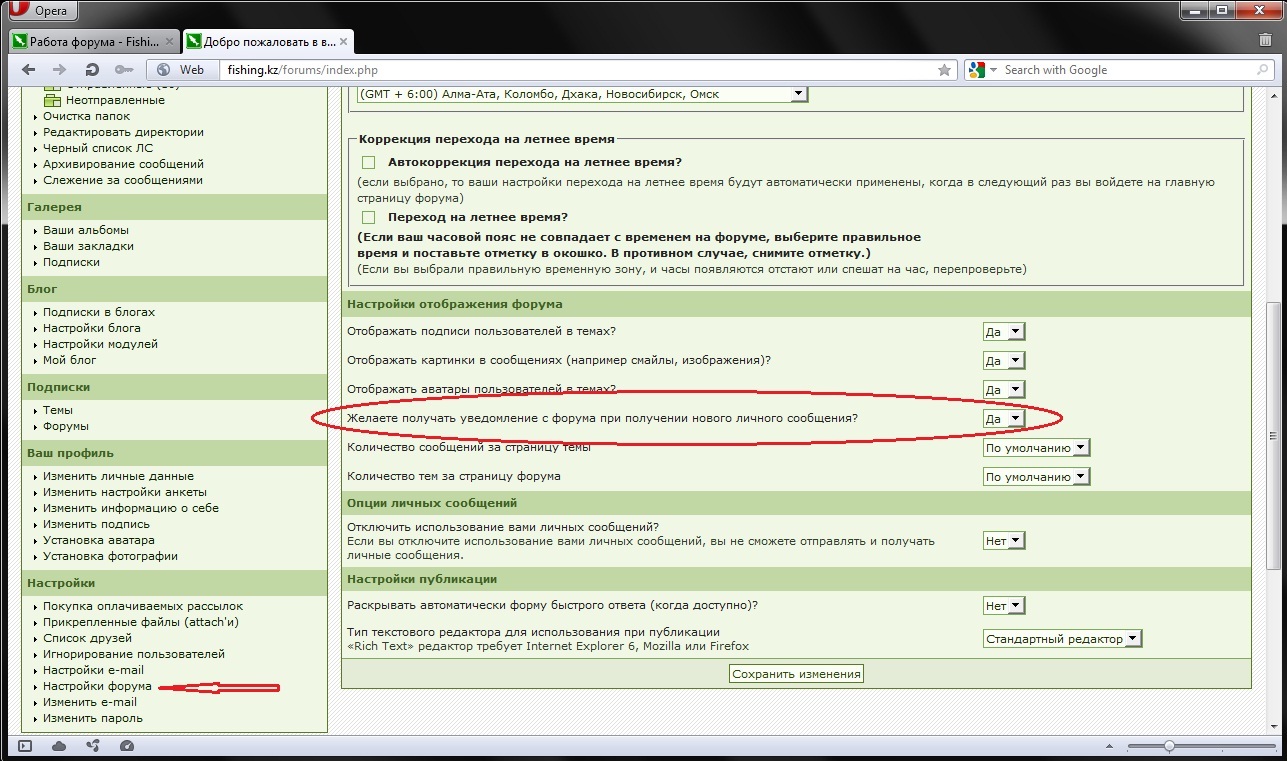Viewport: 1287px width, 761px height.
Task: Open Opera Unite icon in status bar
Action: click(x=93, y=746)
